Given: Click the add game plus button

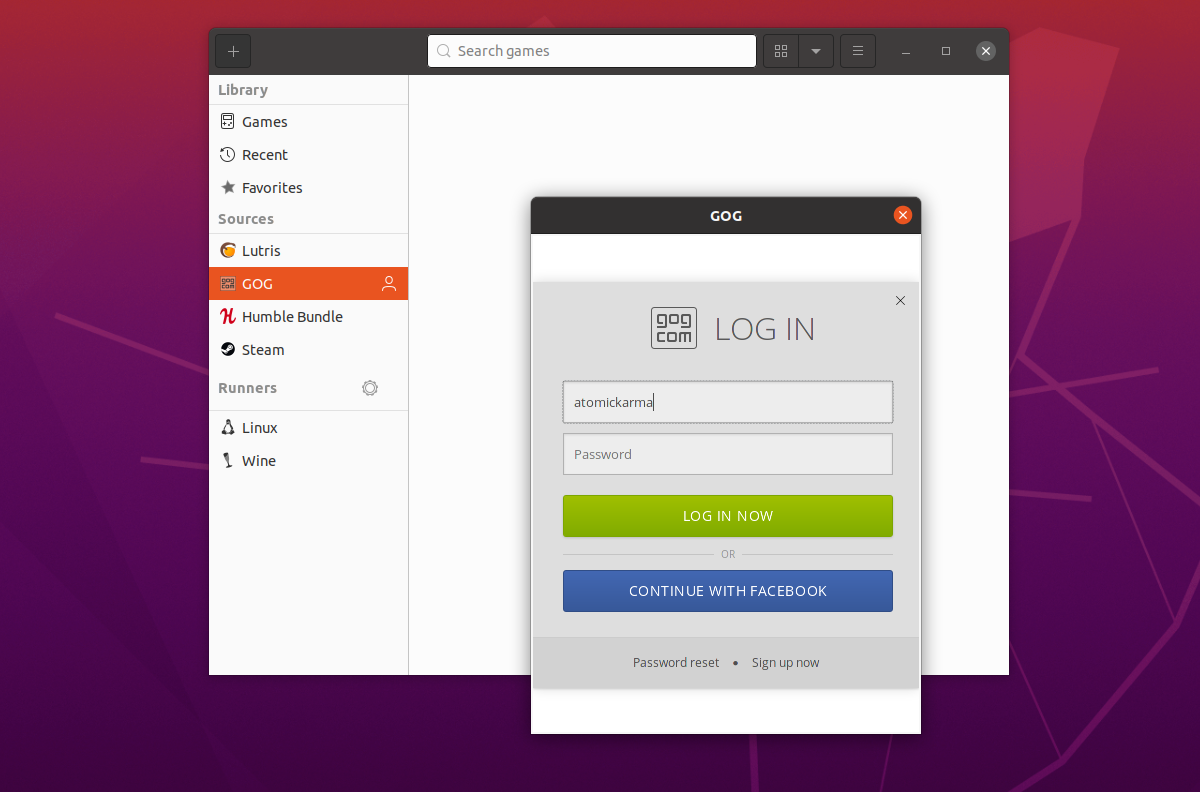Looking at the screenshot, I should [x=232, y=50].
